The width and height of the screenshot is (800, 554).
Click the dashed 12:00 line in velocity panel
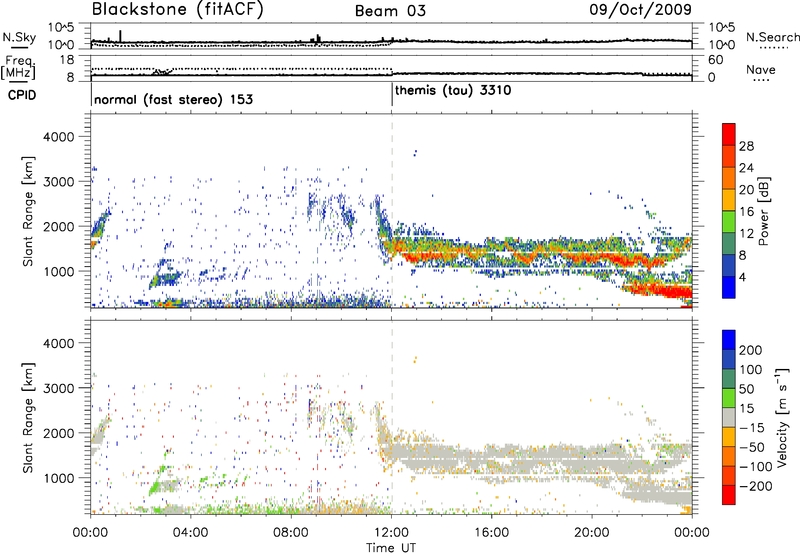[x=392, y=417]
